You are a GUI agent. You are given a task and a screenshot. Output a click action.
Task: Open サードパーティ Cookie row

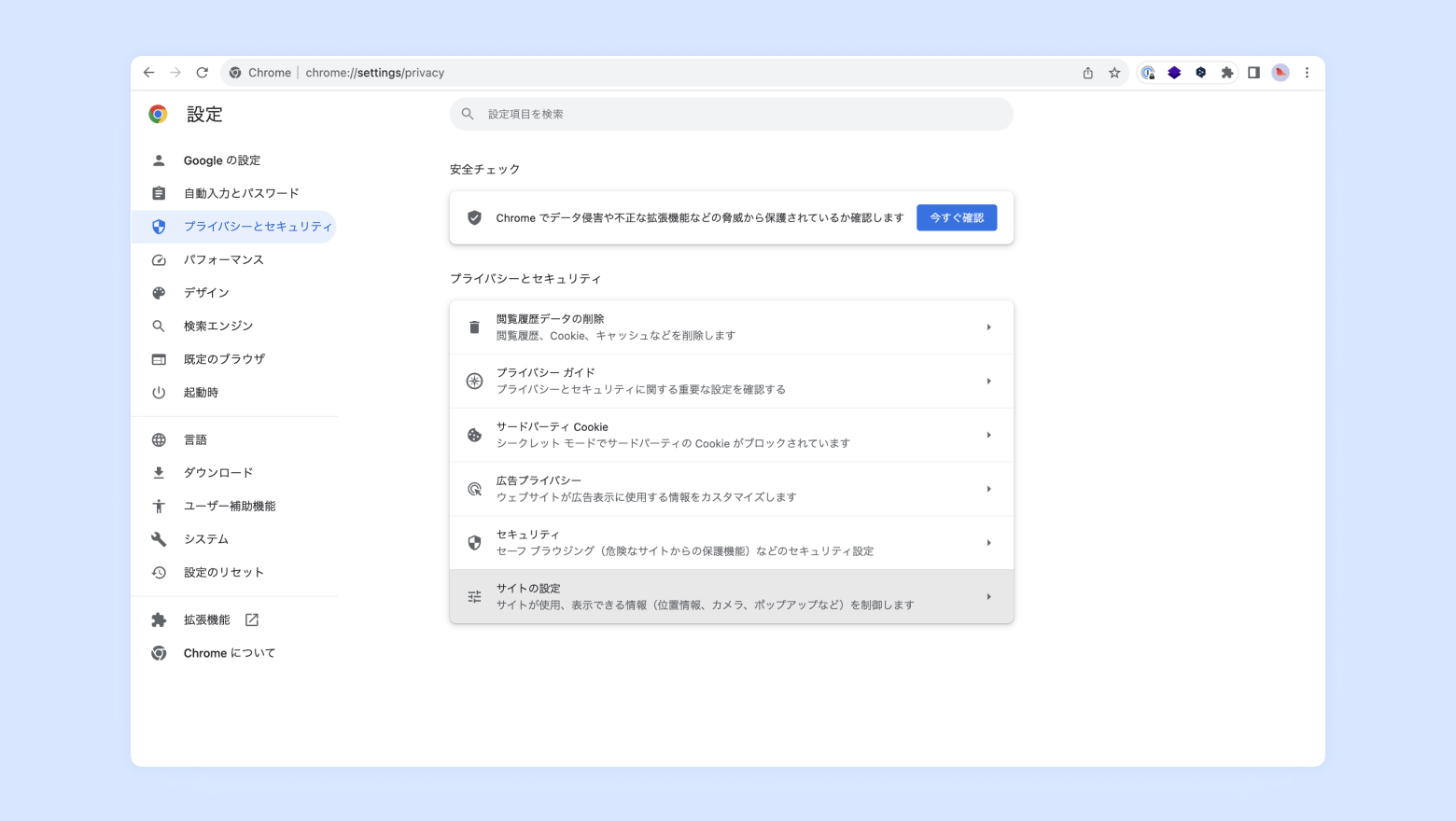pyautogui.click(x=732, y=435)
